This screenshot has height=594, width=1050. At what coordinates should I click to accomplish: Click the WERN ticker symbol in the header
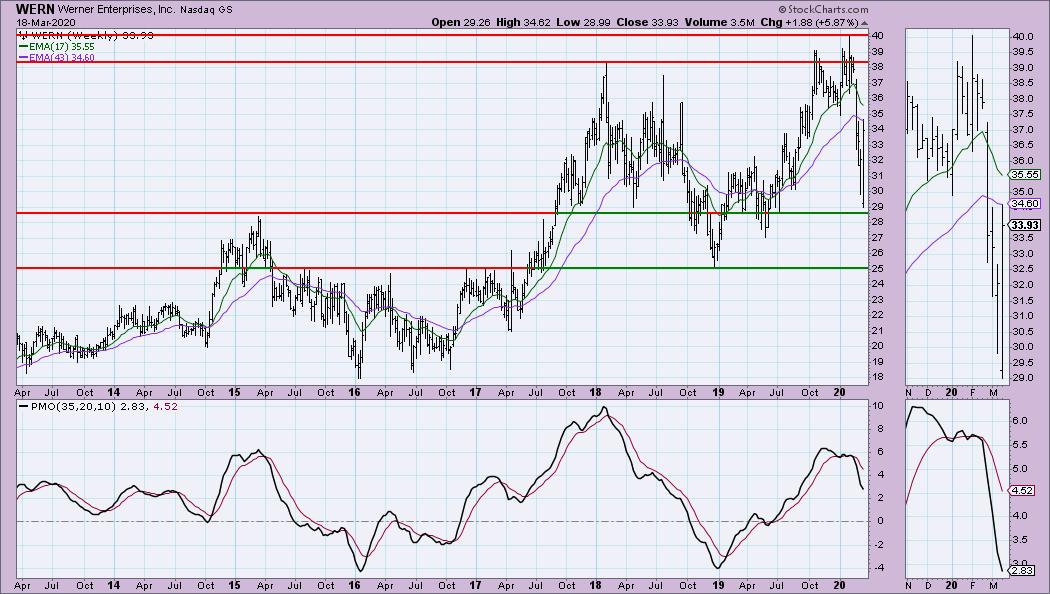click(35, 9)
